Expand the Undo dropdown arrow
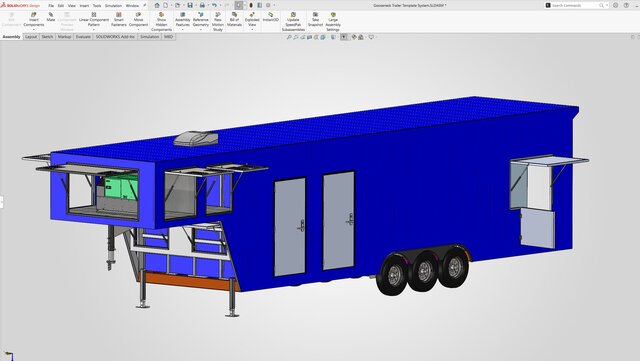The height and width of the screenshot is (361, 640). 219,5
